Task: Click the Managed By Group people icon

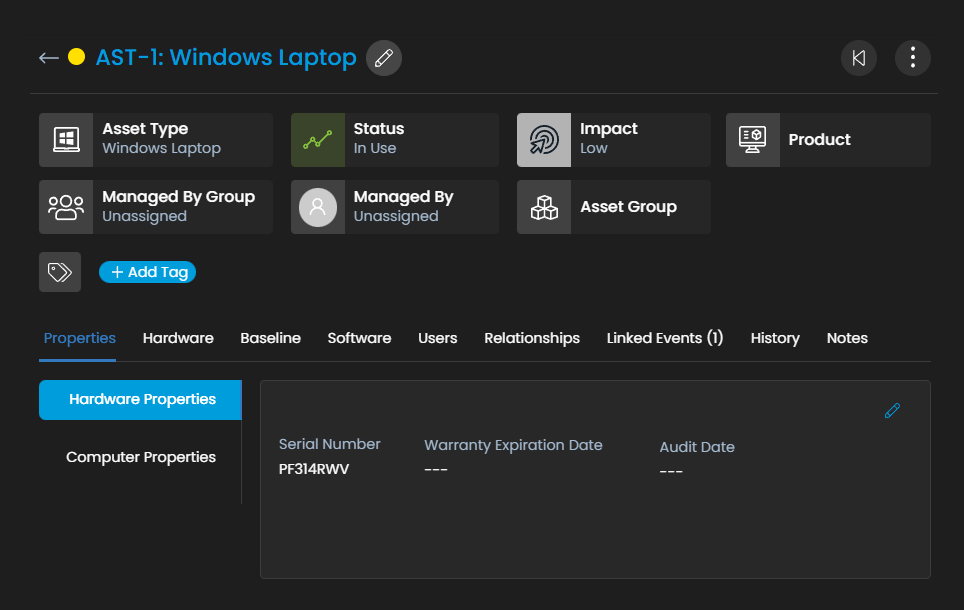Action: [65, 206]
